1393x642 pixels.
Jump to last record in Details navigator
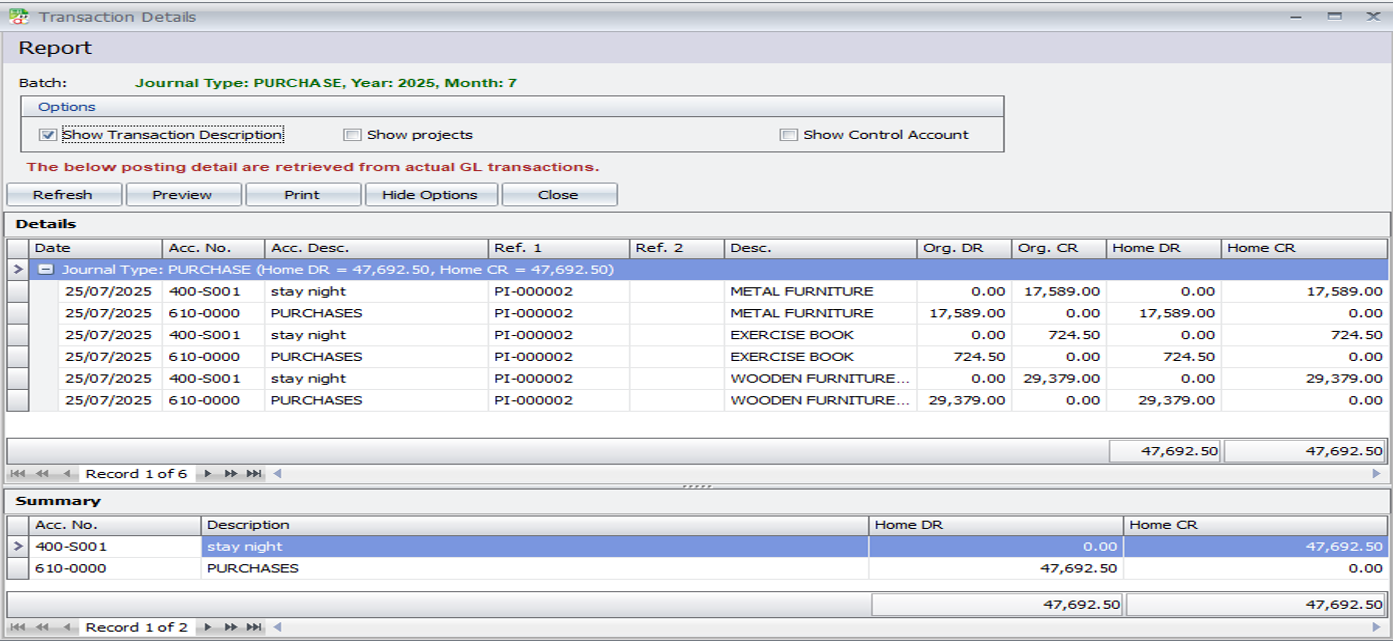tap(253, 474)
